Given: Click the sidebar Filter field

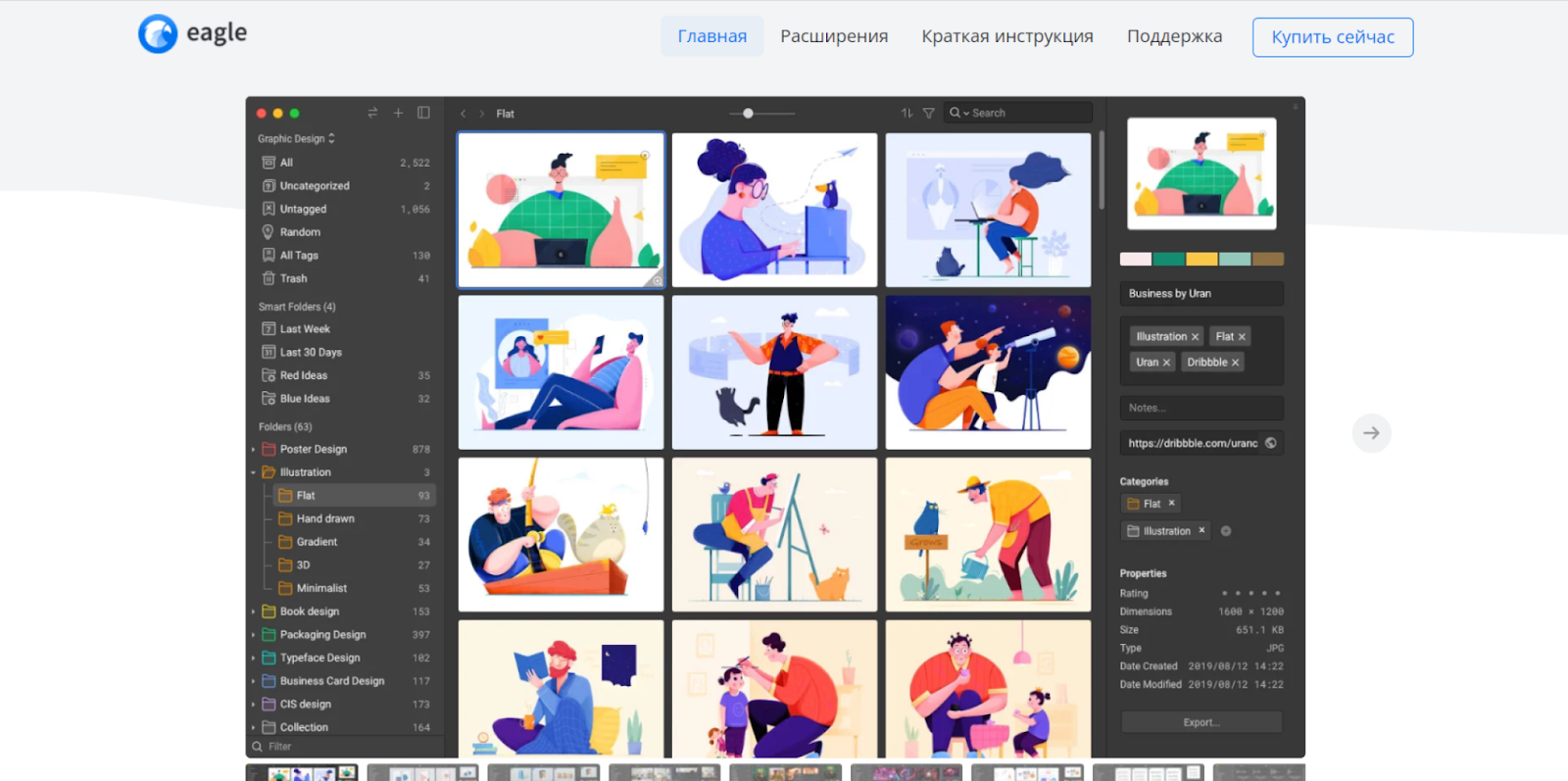Looking at the screenshot, I should click(345, 747).
